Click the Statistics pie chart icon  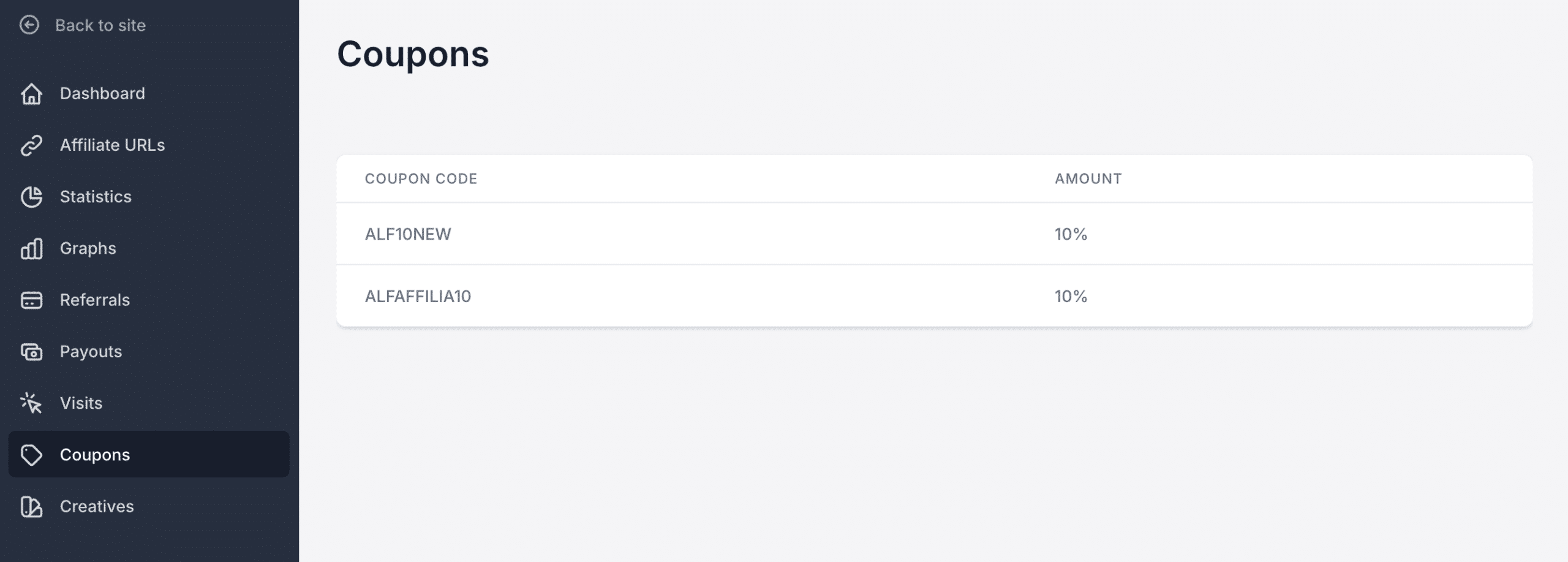(31, 197)
